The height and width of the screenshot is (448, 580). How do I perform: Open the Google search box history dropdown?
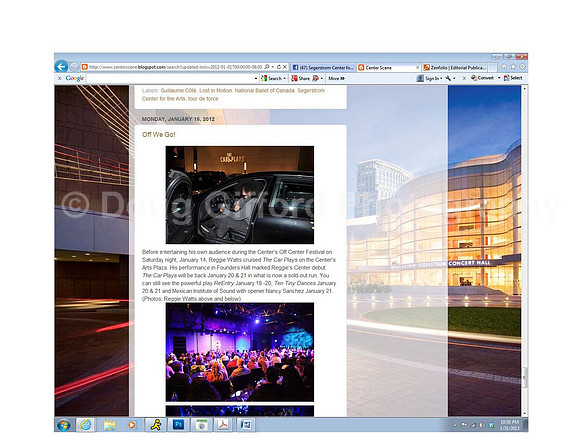256,78
